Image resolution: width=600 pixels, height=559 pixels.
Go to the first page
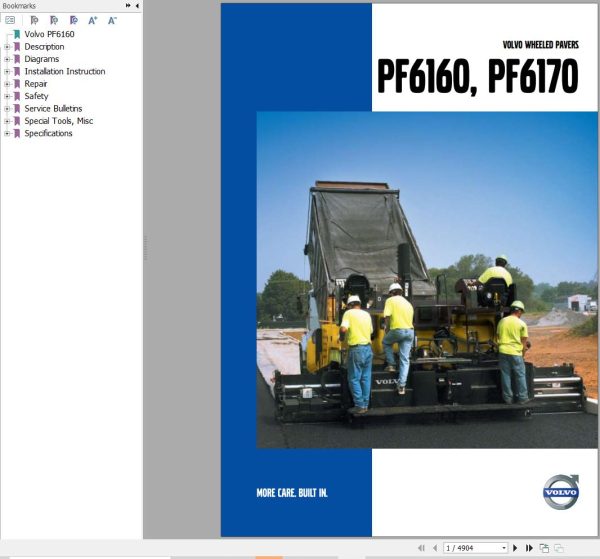pyautogui.click(x=421, y=548)
